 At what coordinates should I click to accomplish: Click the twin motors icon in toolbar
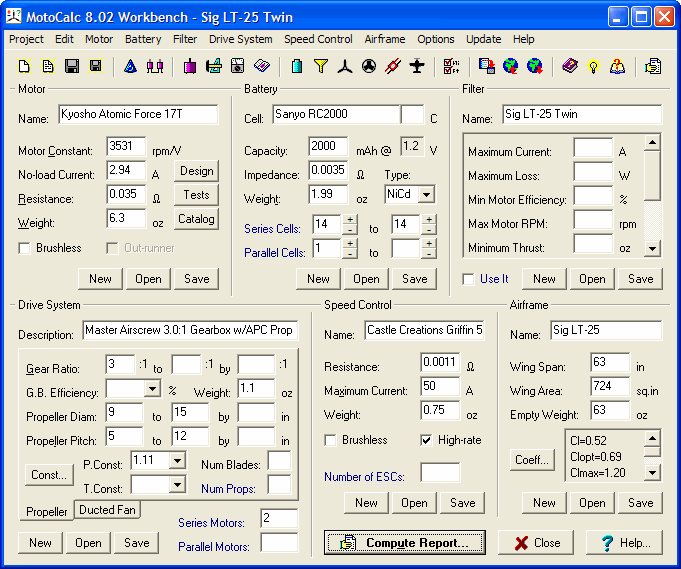point(155,66)
